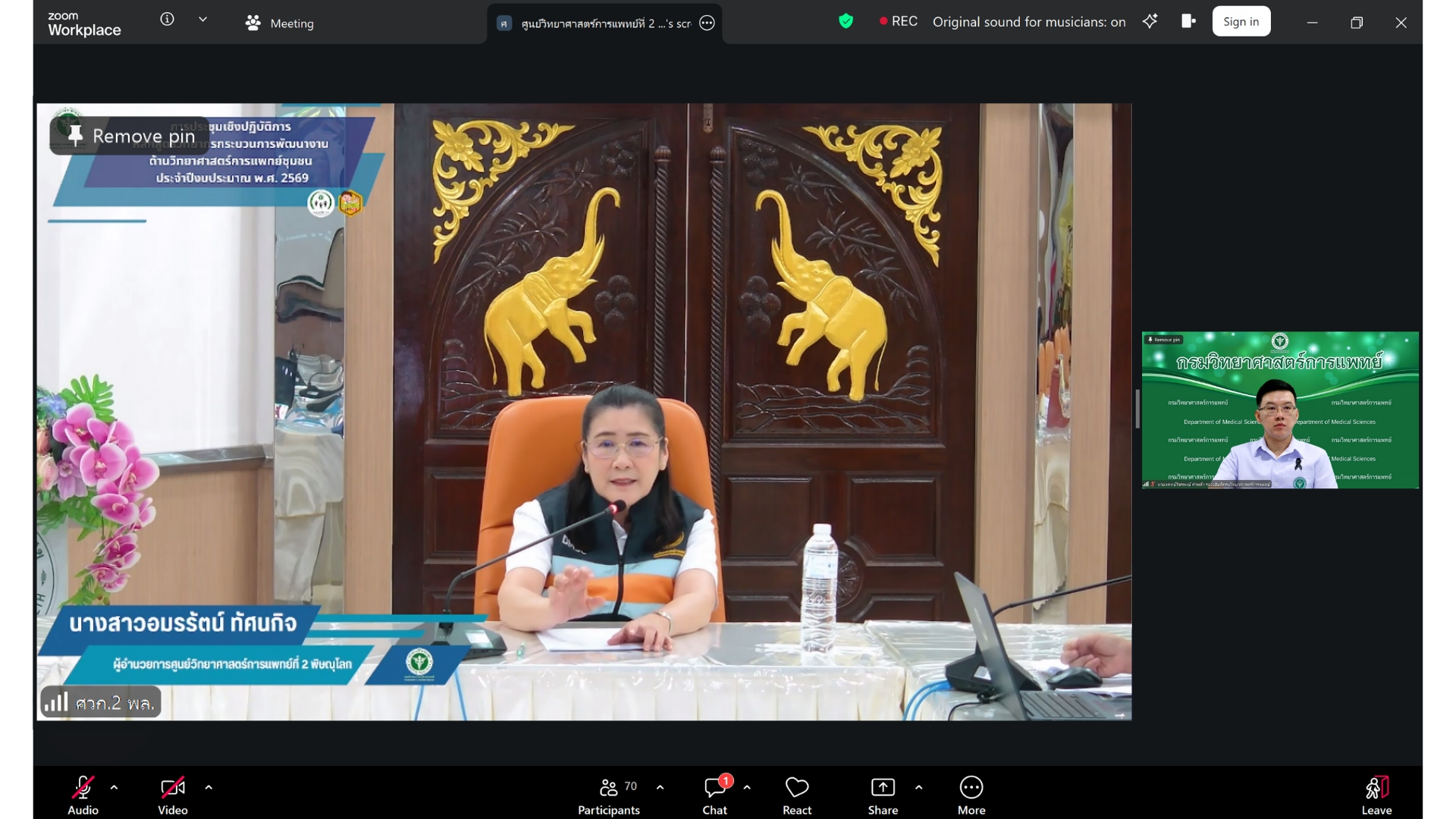Open the Chat panel
Screen dimensions: 1456x819
pos(714,789)
